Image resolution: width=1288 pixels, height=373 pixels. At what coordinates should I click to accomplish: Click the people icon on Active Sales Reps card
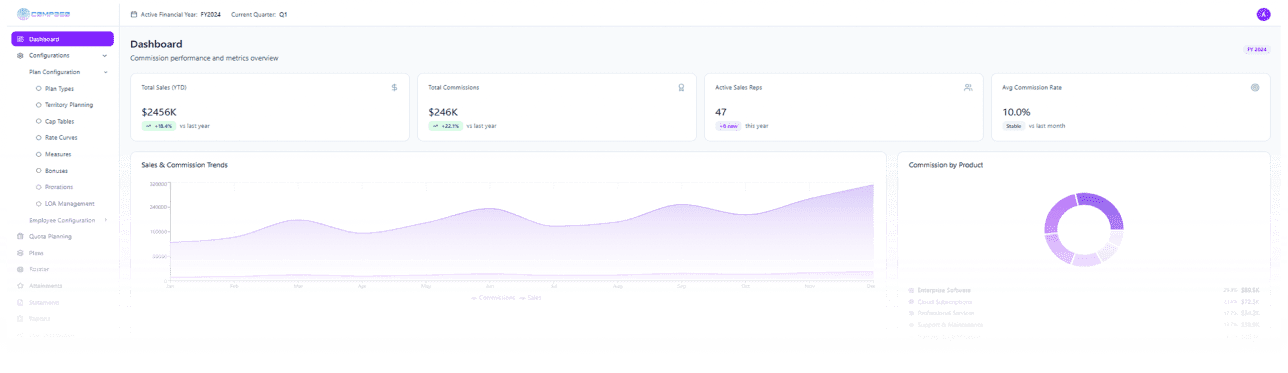tap(968, 87)
